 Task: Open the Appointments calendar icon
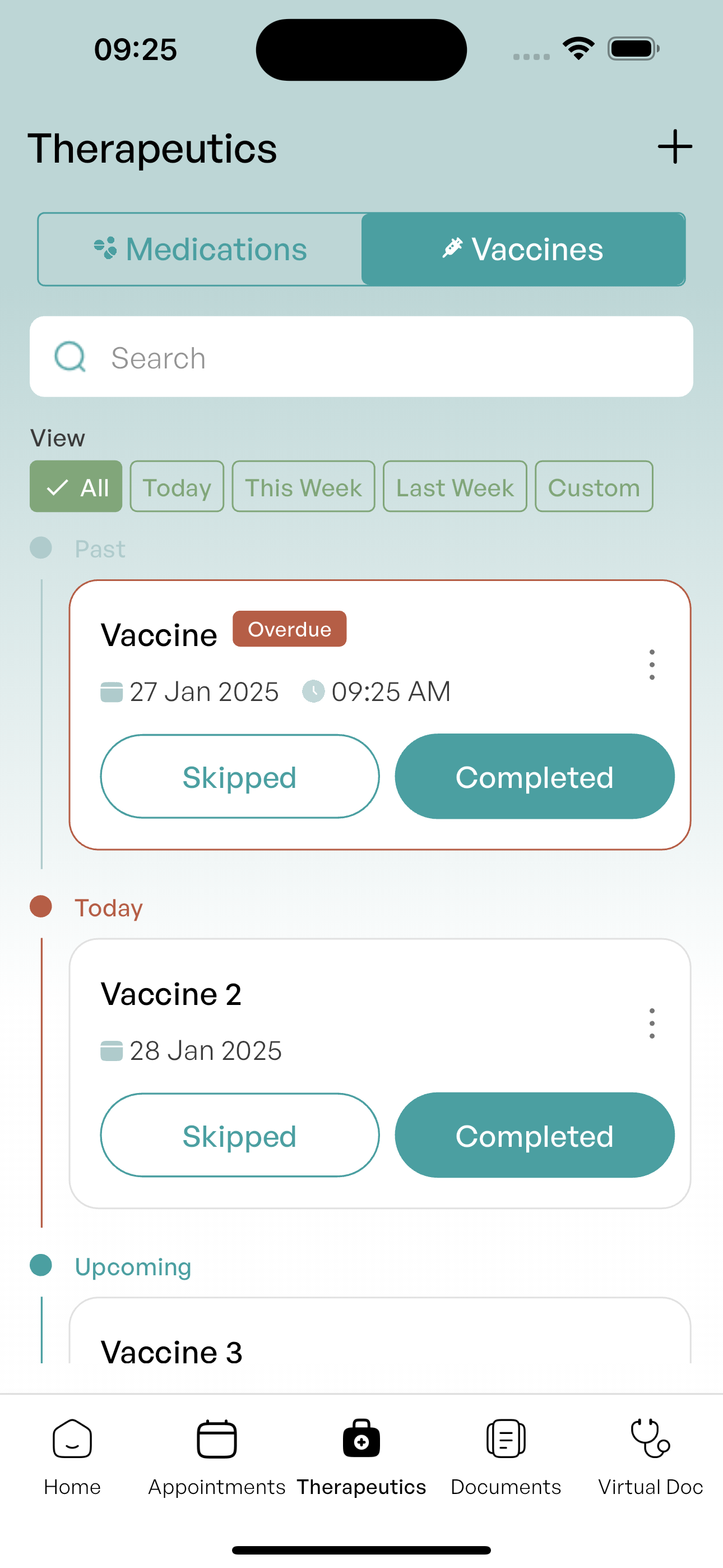pyautogui.click(x=217, y=1440)
